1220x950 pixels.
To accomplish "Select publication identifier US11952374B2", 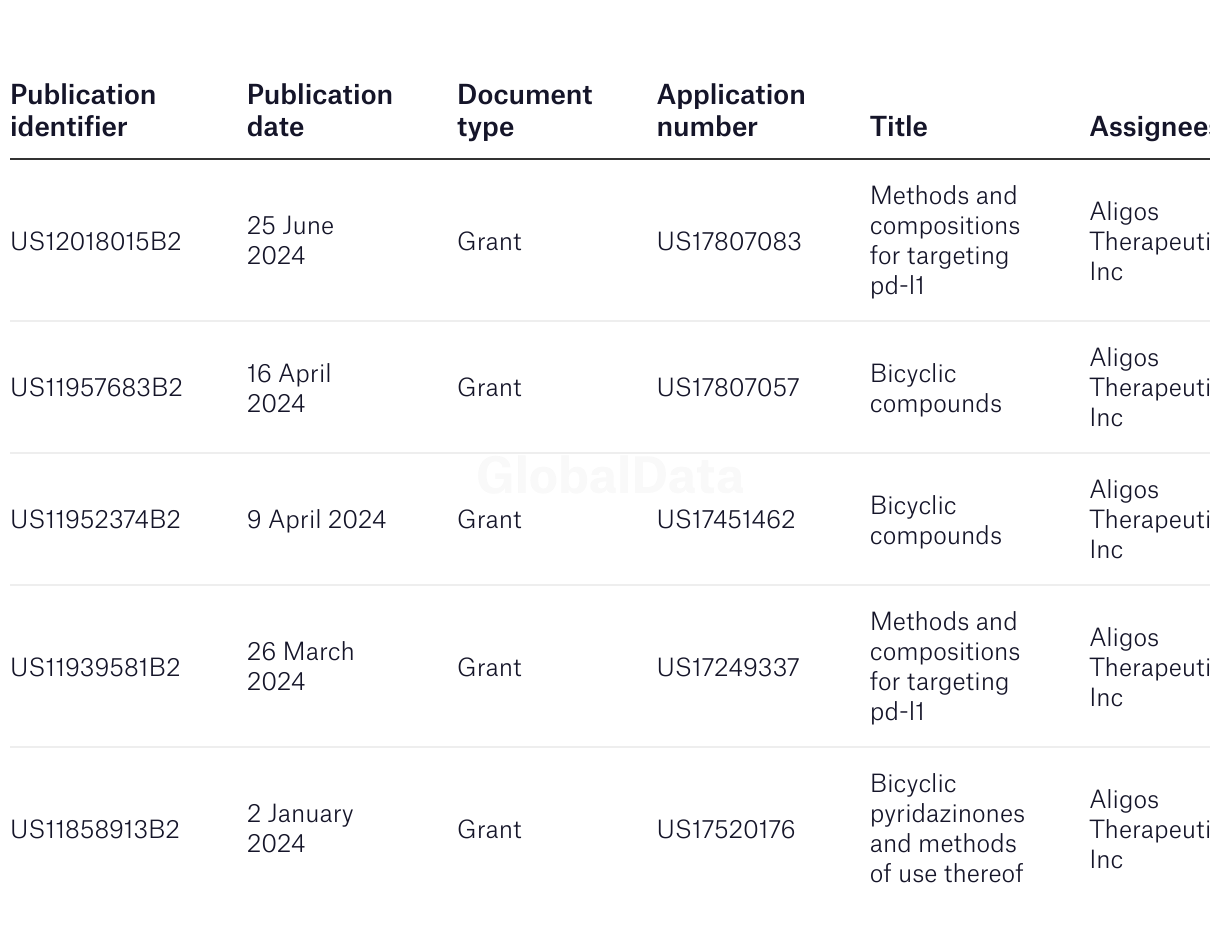I will pyautogui.click(x=95, y=520).
